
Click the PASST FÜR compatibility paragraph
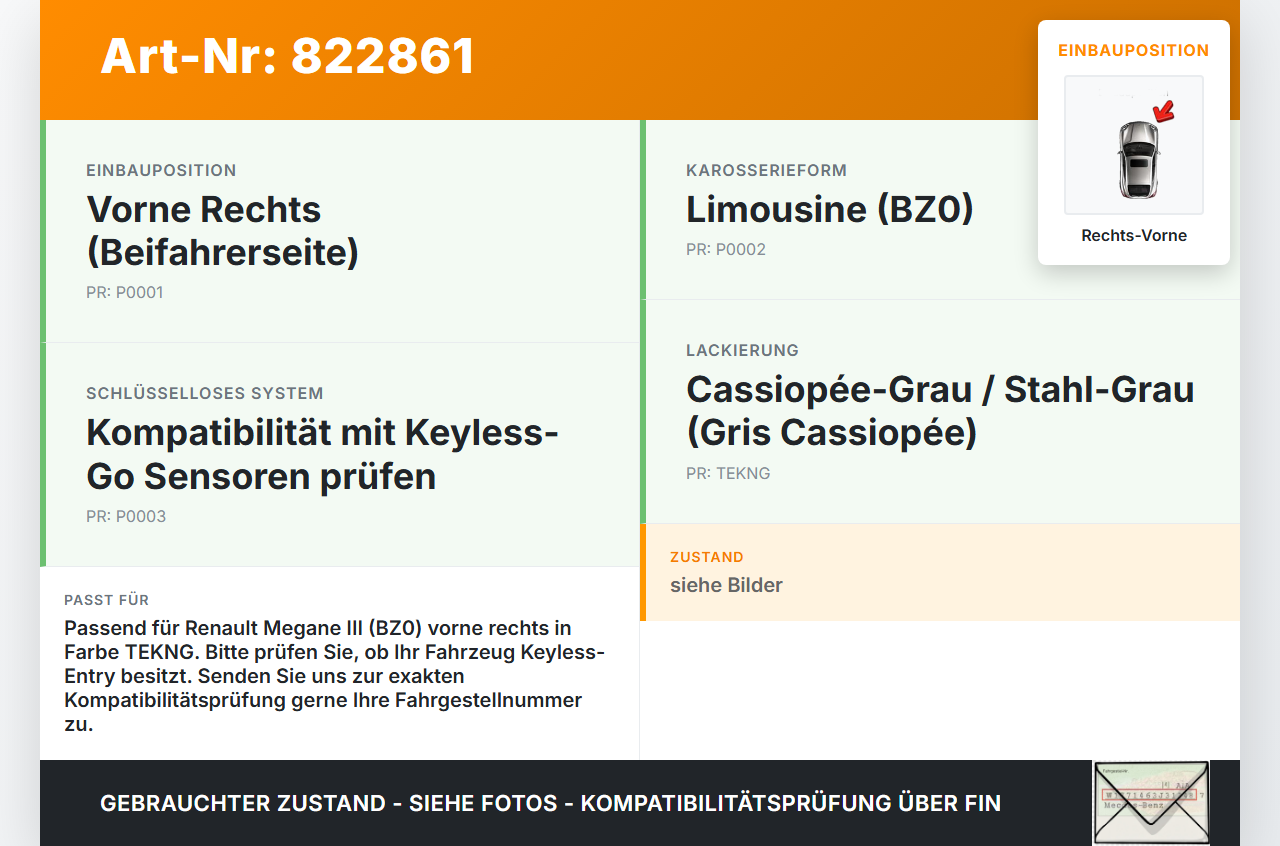click(335, 676)
